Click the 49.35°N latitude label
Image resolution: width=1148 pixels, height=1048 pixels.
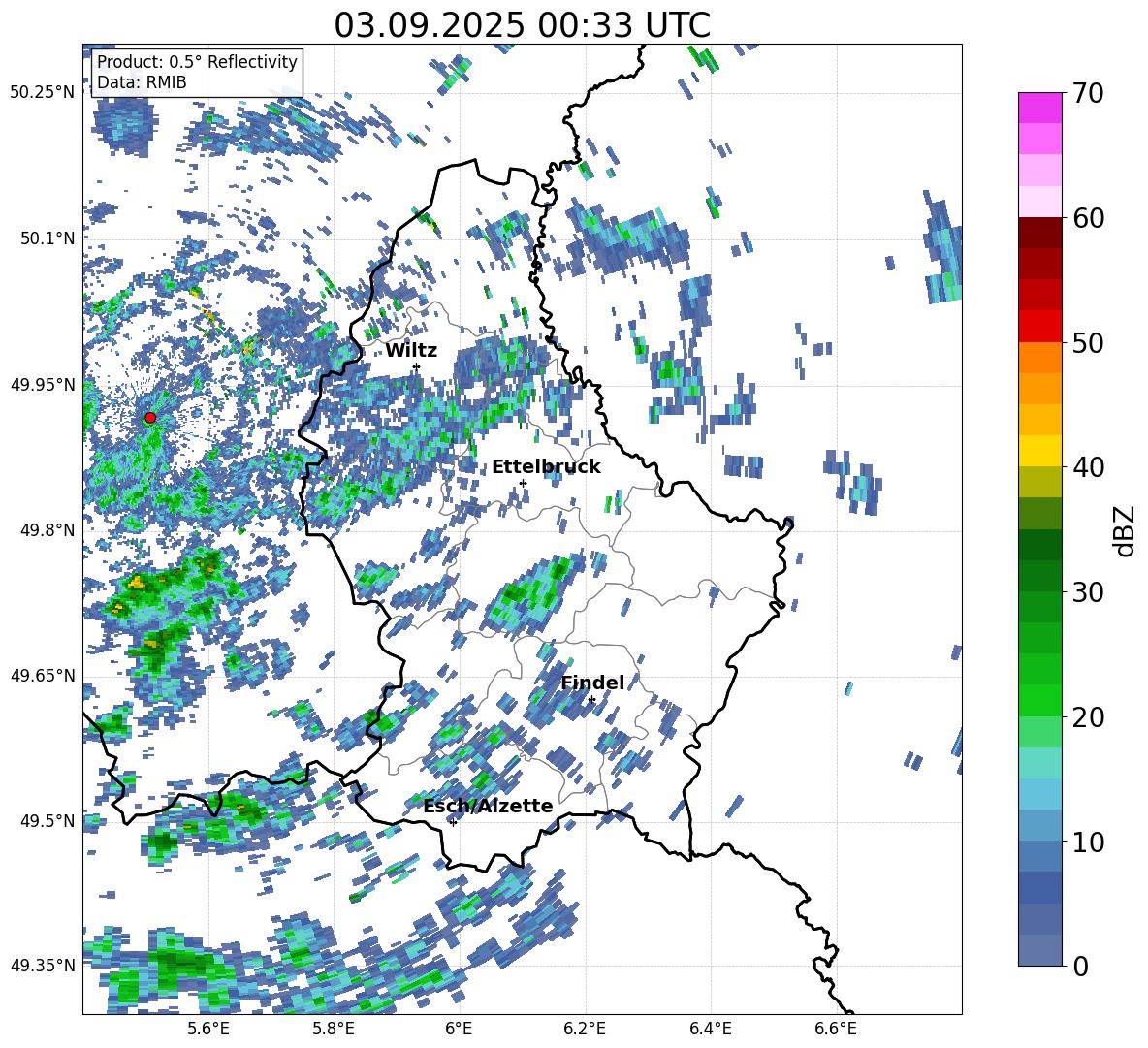click(x=43, y=966)
